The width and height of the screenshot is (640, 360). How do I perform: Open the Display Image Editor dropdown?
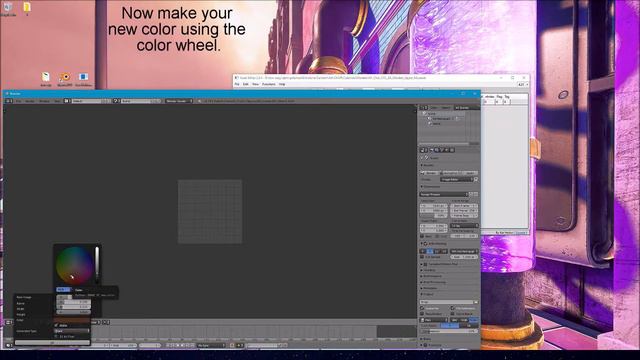pos(456,180)
